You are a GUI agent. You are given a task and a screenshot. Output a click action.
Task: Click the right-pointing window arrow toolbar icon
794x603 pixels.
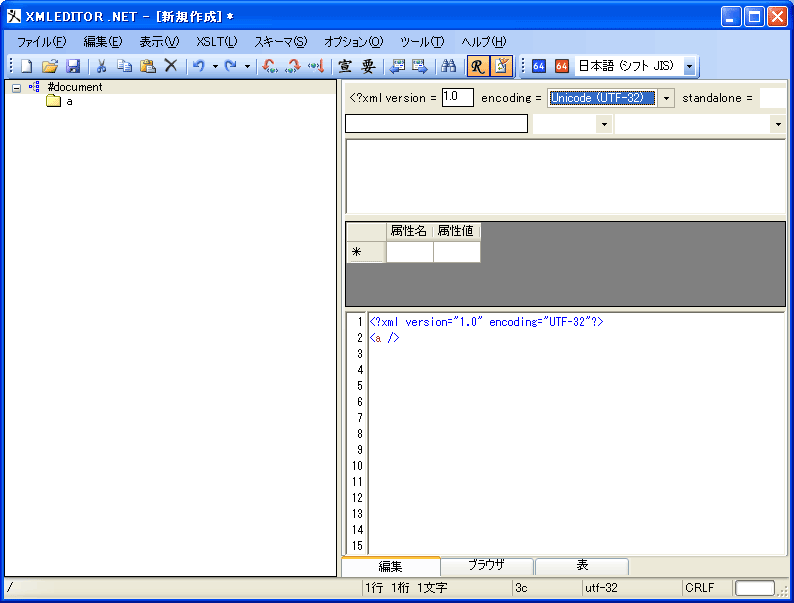pos(420,66)
